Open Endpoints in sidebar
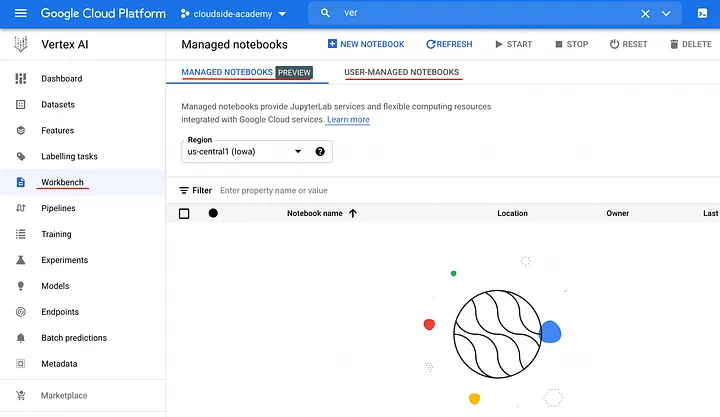 (x=60, y=312)
